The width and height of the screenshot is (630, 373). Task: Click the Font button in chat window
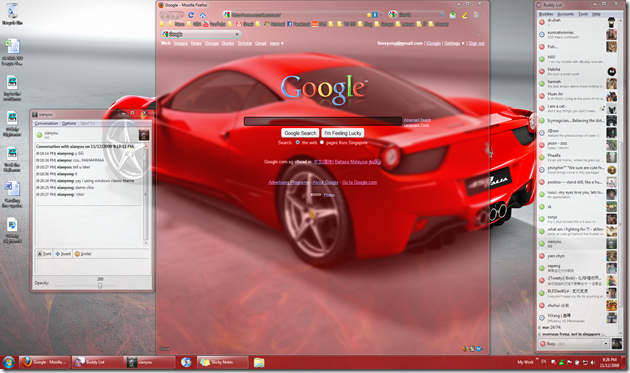[x=45, y=254]
